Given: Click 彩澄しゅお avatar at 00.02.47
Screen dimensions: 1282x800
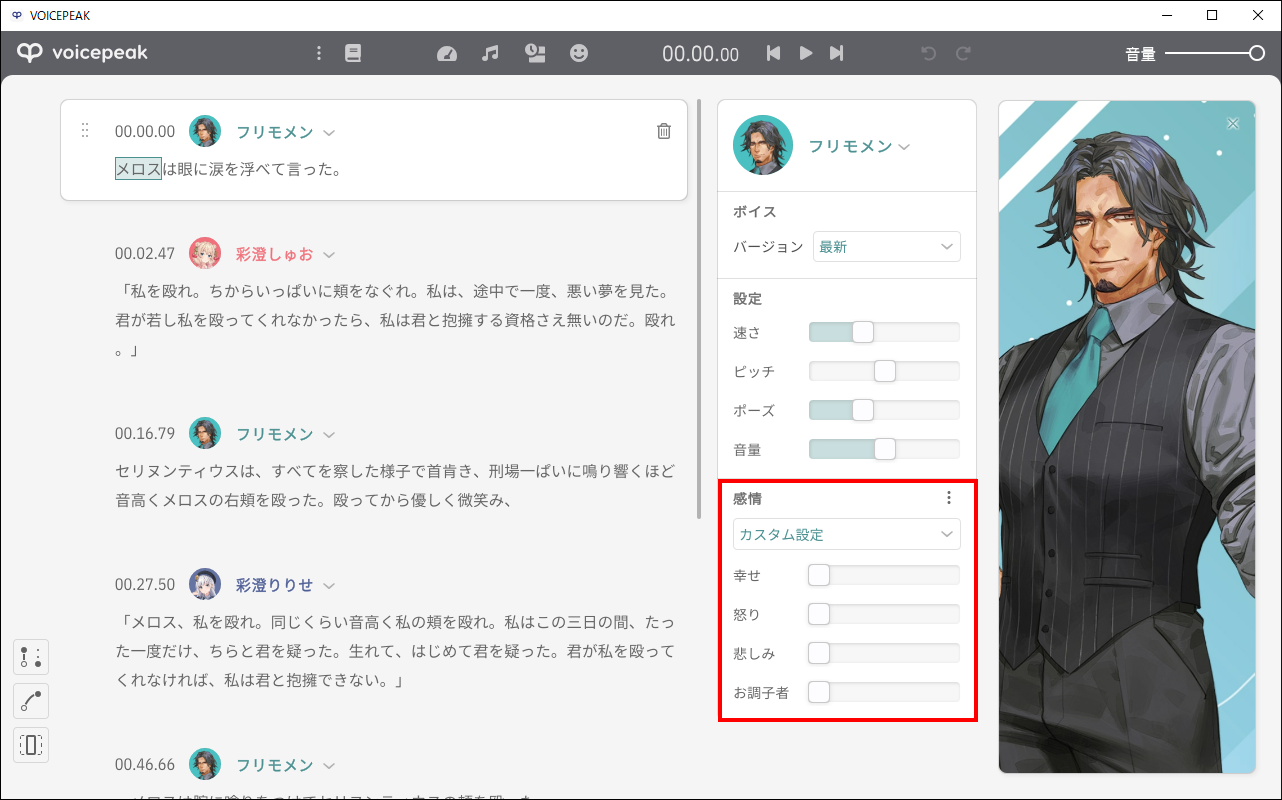Looking at the screenshot, I should click(x=205, y=253).
